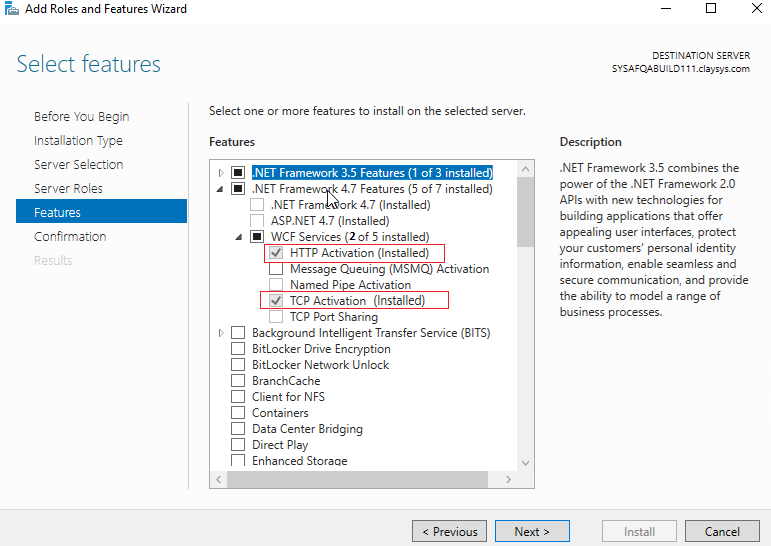Click the horizontal scroll left arrow
This screenshot has width=771, height=546.
point(219,479)
